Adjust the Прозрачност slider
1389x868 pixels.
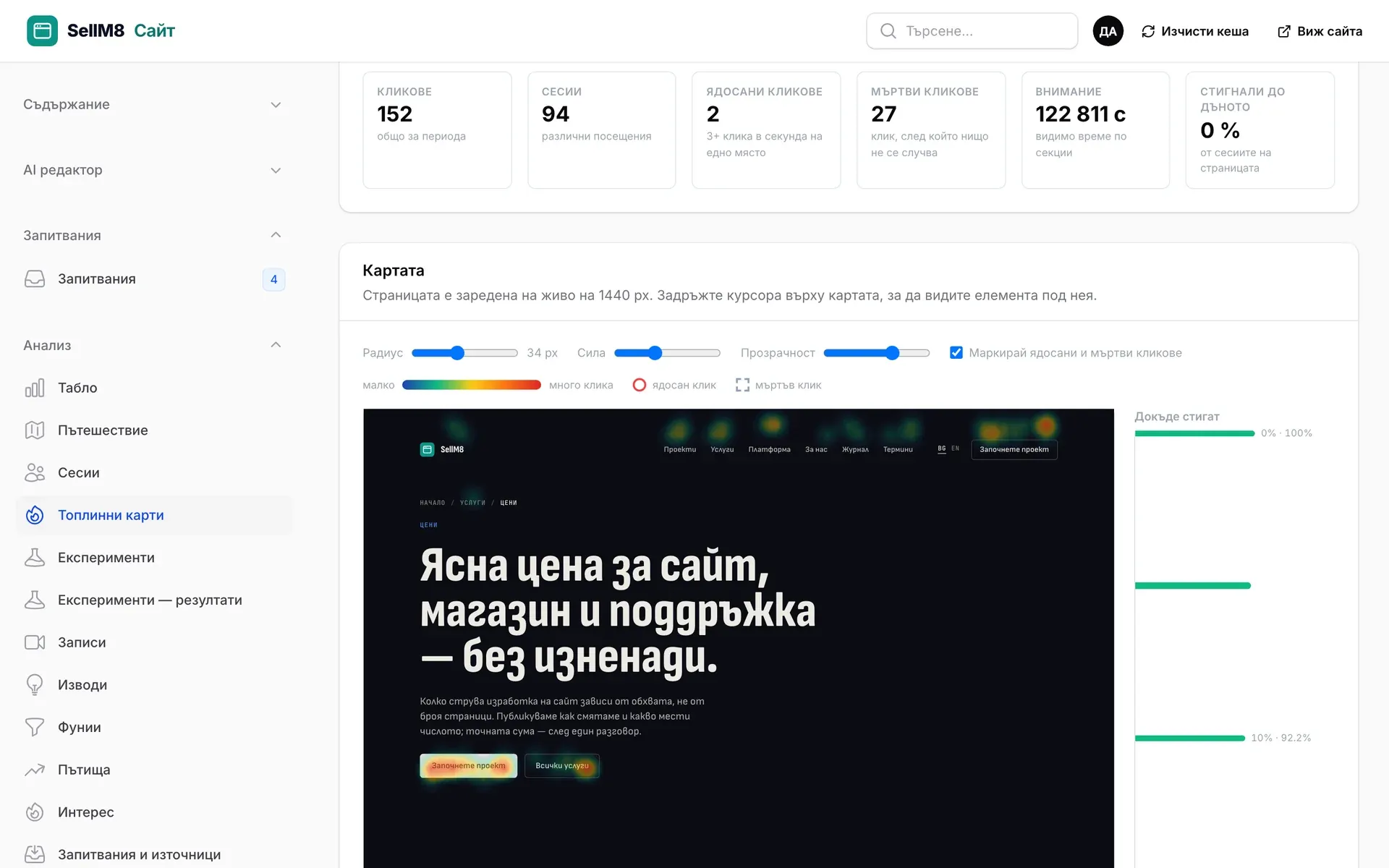[x=877, y=353]
